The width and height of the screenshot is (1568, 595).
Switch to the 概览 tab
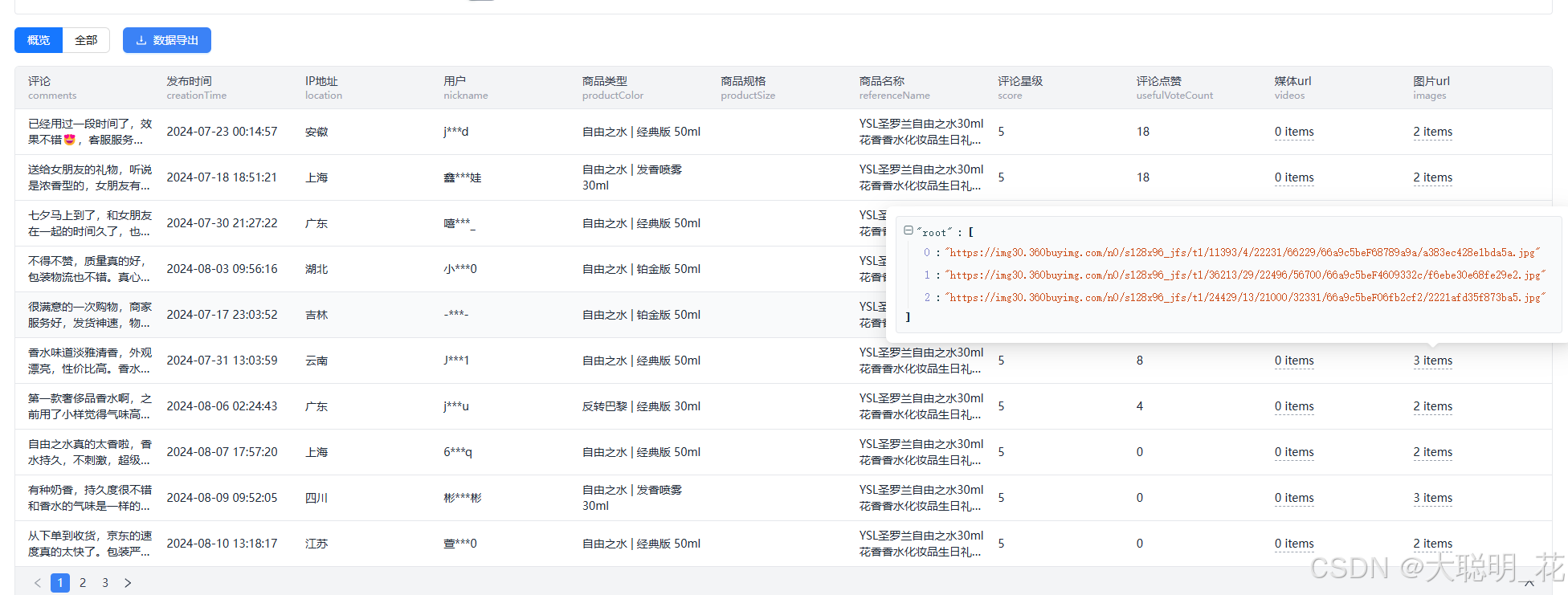(39, 40)
